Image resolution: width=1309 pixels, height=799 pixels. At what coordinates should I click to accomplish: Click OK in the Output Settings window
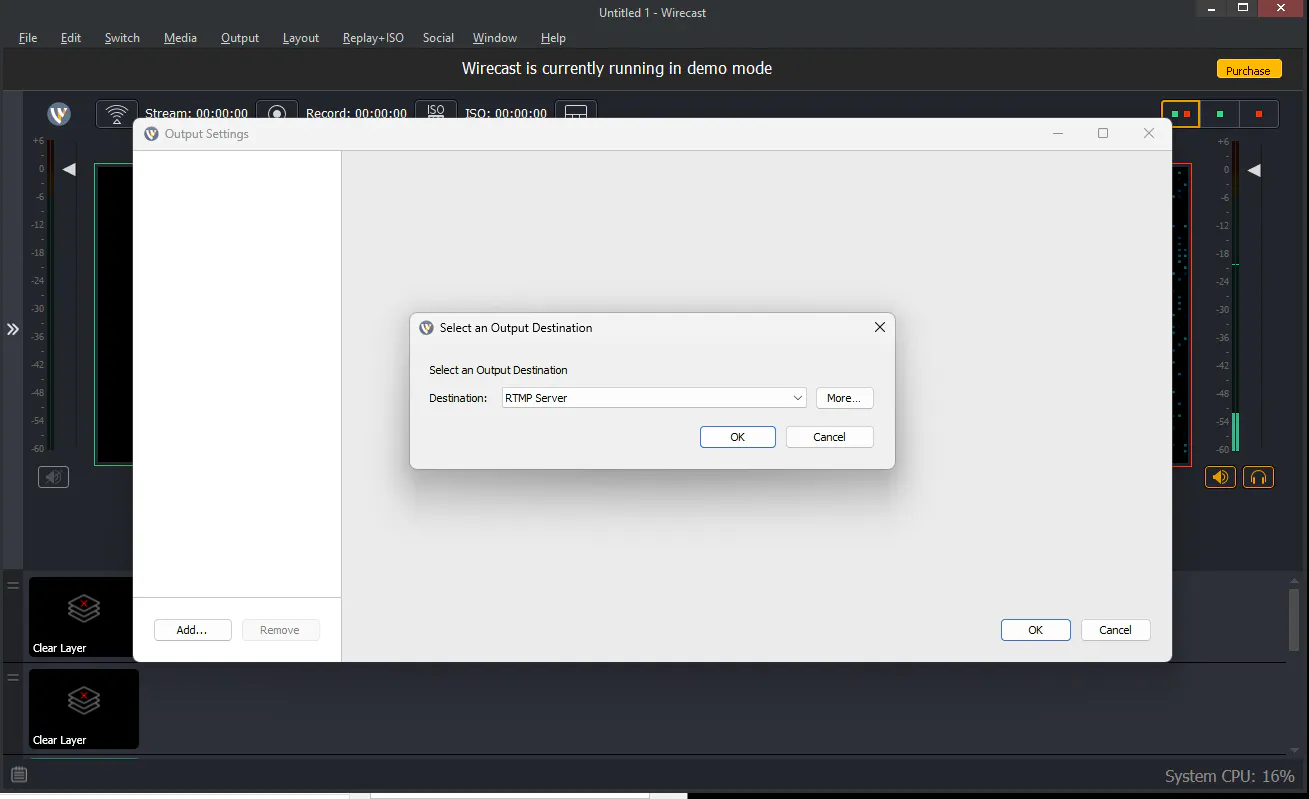click(1036, 630)
